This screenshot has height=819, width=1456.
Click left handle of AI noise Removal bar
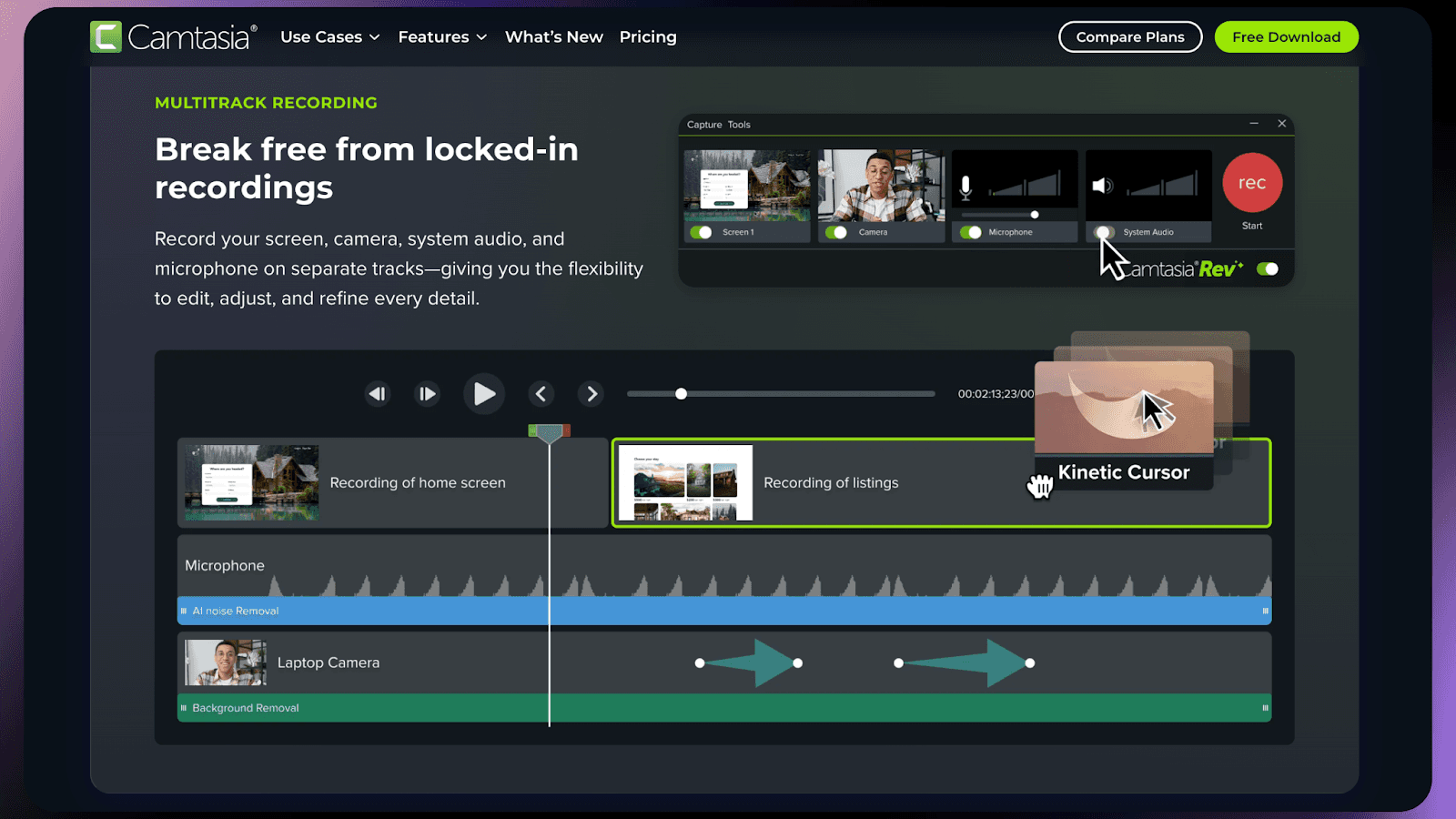point(184,611)
